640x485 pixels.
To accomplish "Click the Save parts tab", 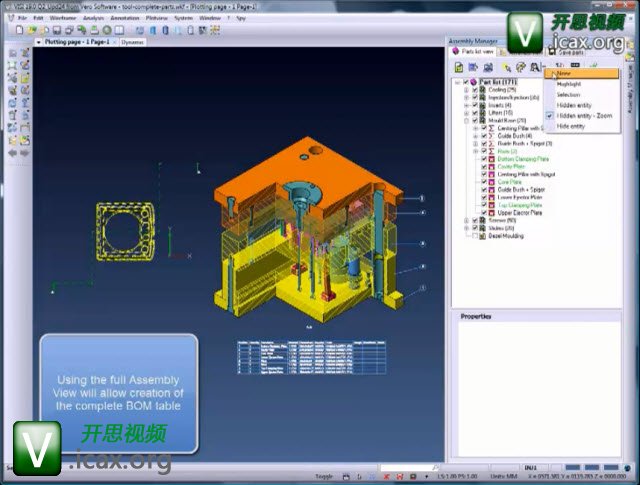I will coord(568,52).
